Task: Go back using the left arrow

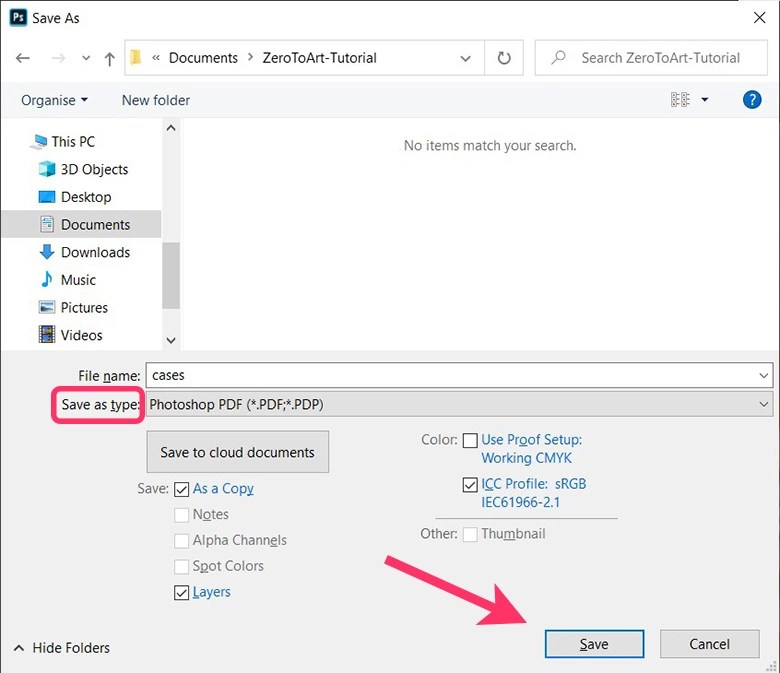Action: pyautogui.click(x=23, y=58)
